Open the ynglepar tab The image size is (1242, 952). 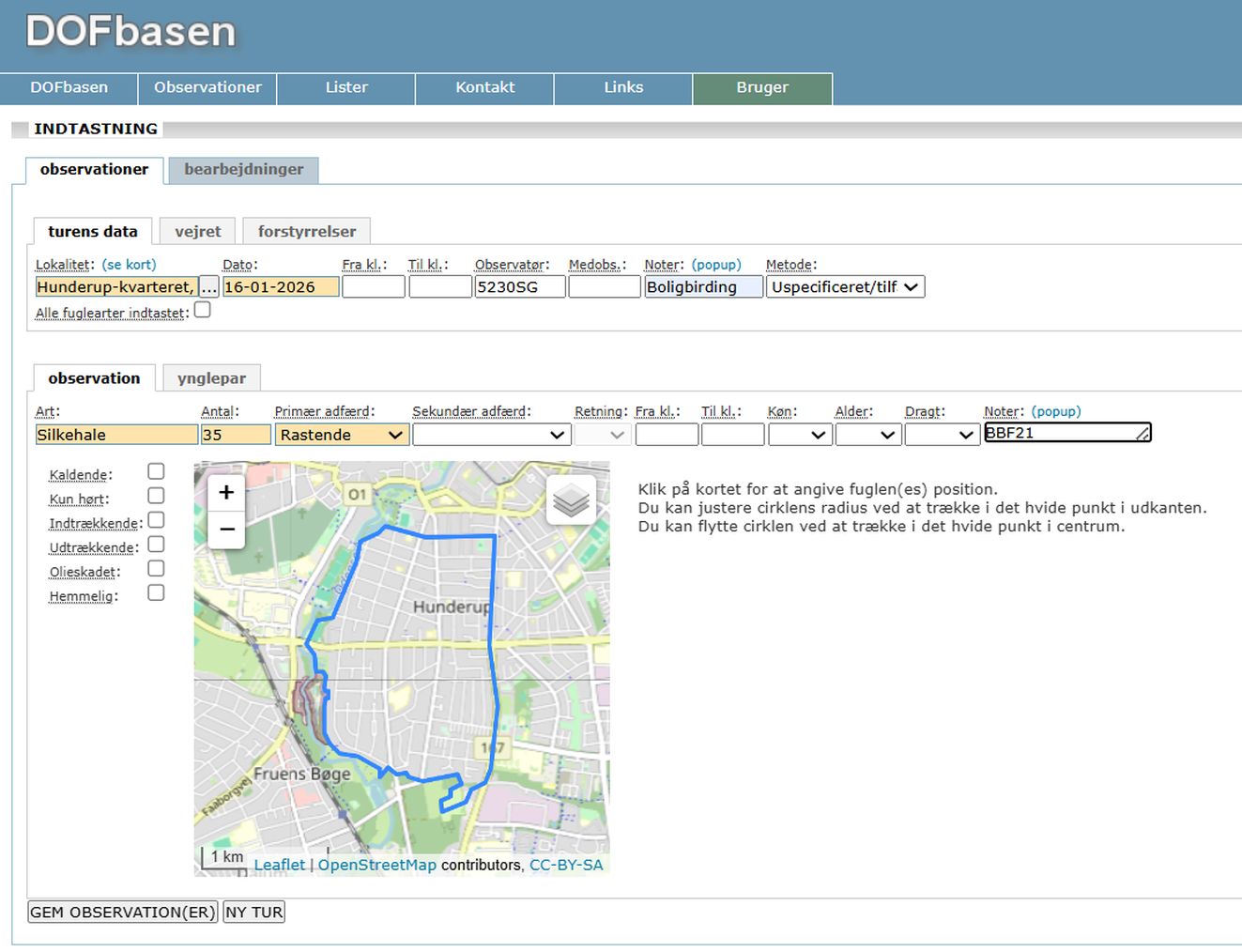pyautogui.click(x=211, y=378)
